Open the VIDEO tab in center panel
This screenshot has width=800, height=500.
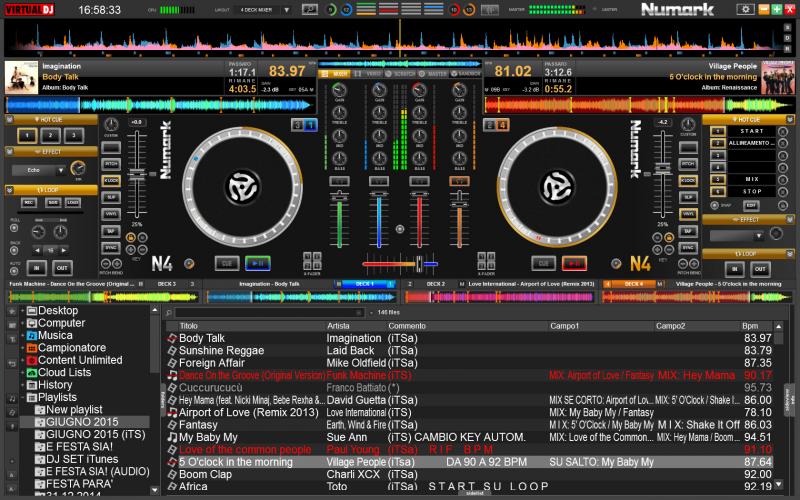click(369, 74)
